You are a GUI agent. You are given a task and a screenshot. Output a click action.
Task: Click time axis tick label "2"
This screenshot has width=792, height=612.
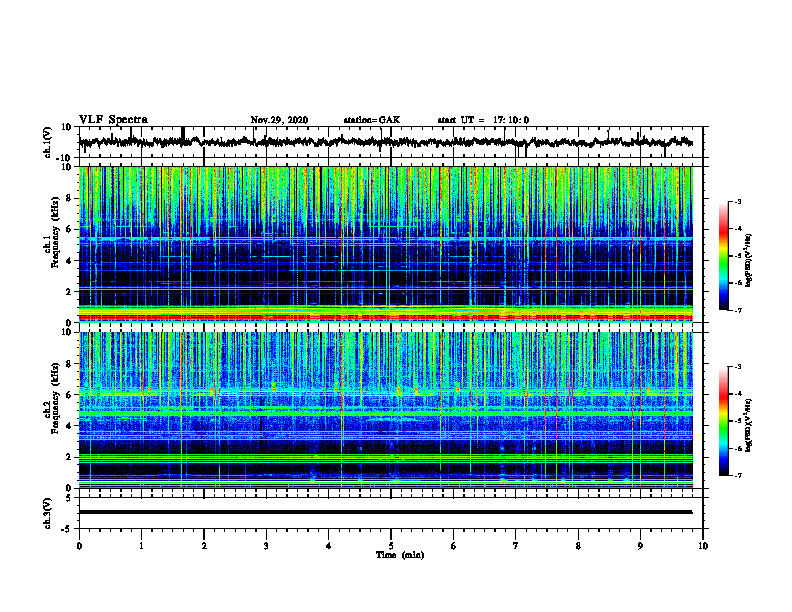tap(204, 546)
